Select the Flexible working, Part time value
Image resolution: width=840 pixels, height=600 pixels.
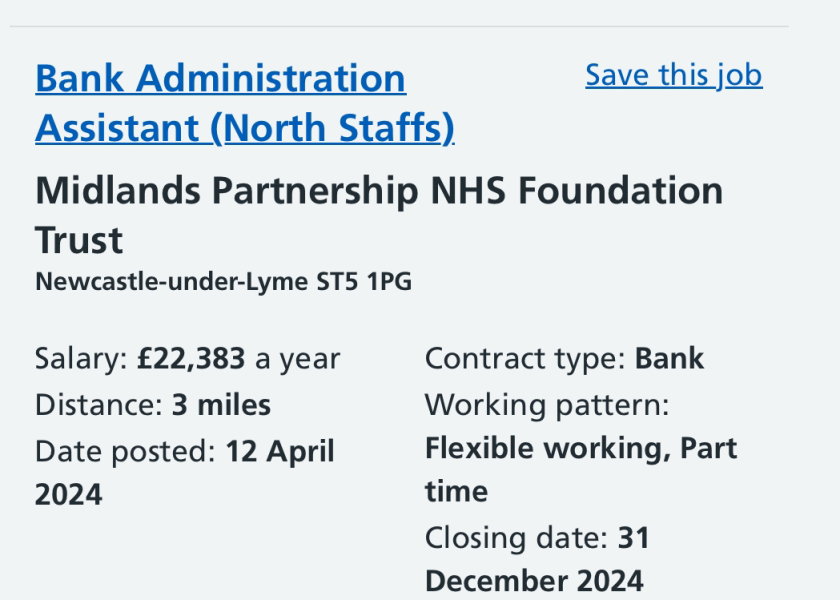pyautogui.click(x=580, y=448)
